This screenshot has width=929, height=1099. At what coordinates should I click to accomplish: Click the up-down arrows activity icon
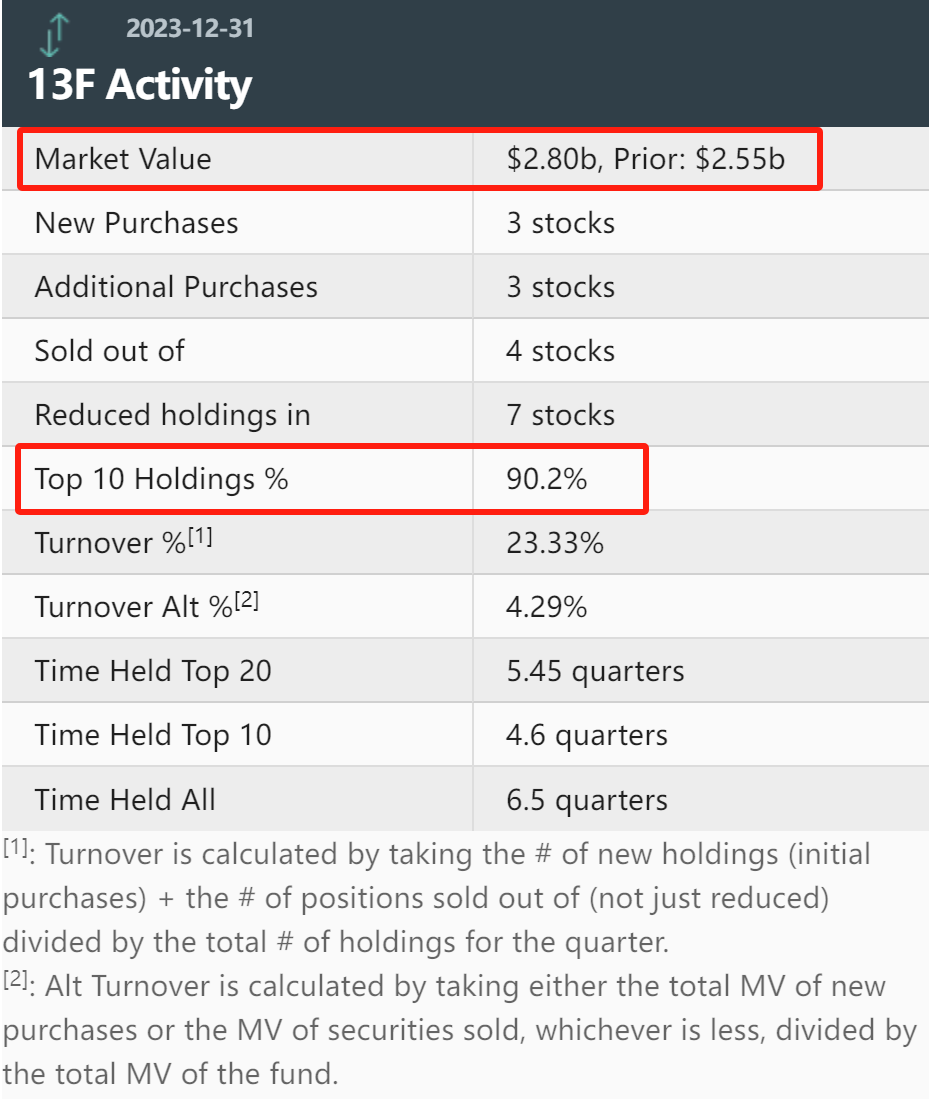(x=55, y=34)
